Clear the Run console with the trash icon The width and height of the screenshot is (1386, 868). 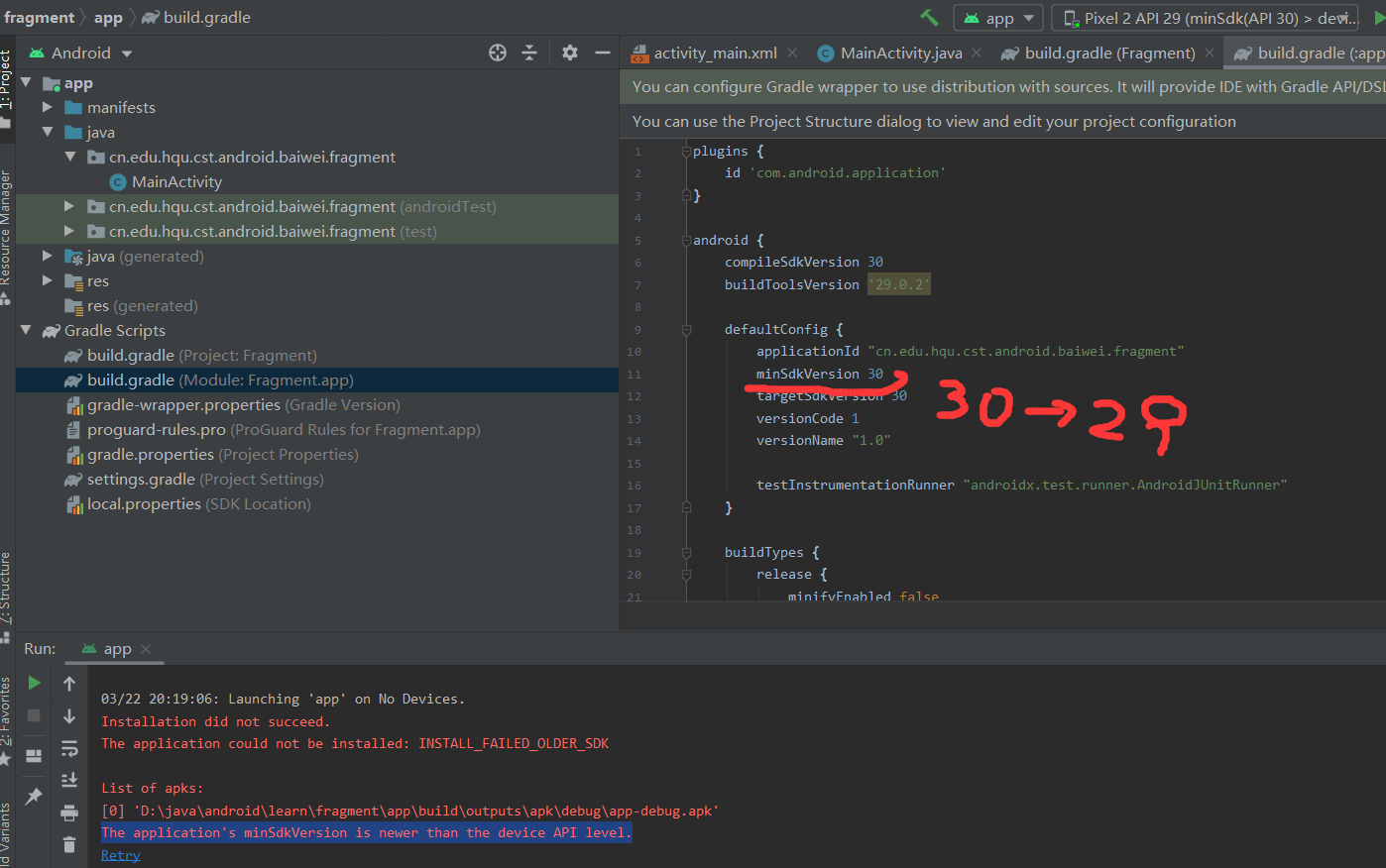click(x=69, y=844)
